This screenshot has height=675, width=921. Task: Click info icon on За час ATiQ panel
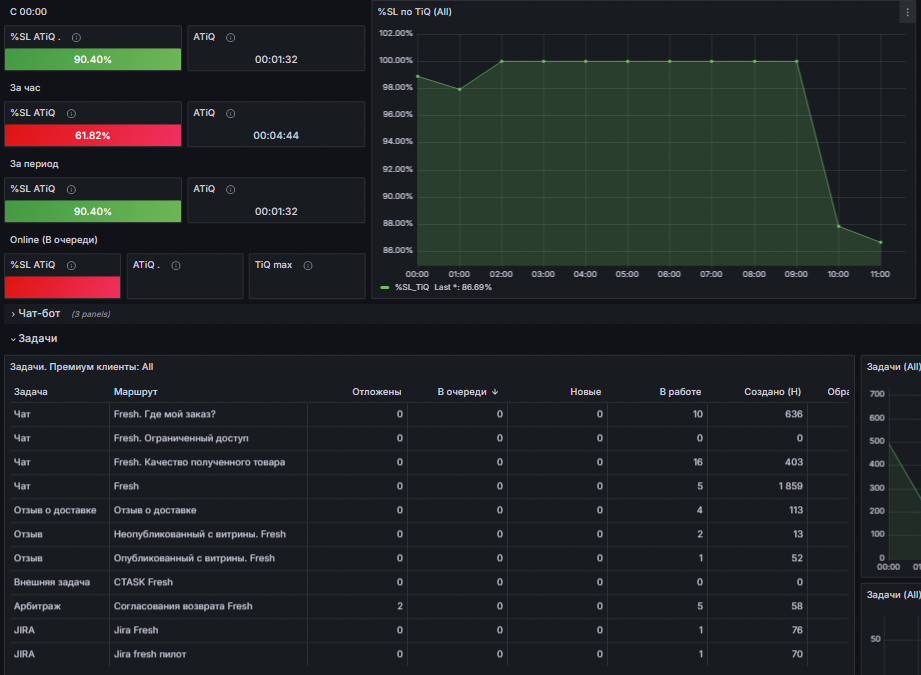[231, 113]
